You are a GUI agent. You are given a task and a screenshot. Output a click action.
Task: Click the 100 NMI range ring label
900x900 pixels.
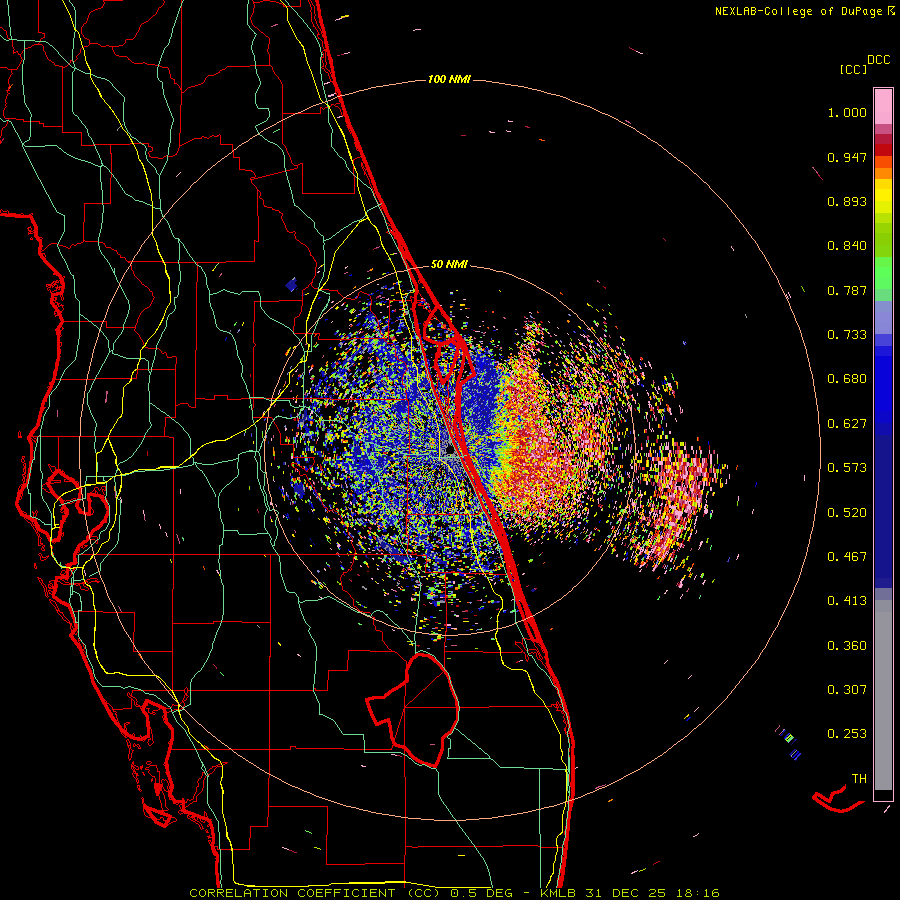tap(449, 79)
